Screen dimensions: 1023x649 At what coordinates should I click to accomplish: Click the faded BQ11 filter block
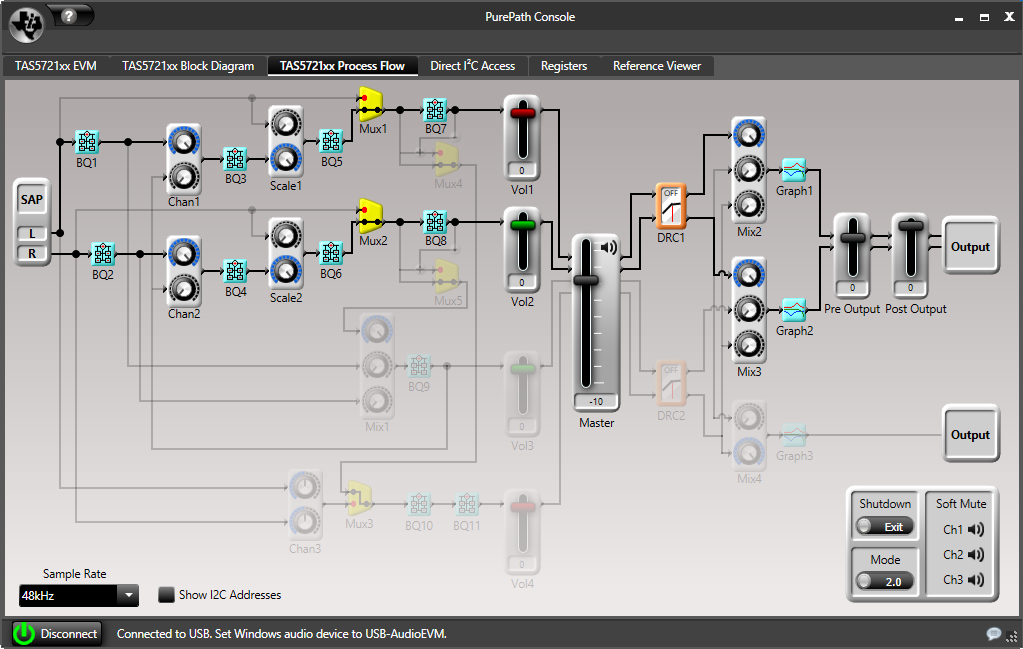click(x=466, y=504)
